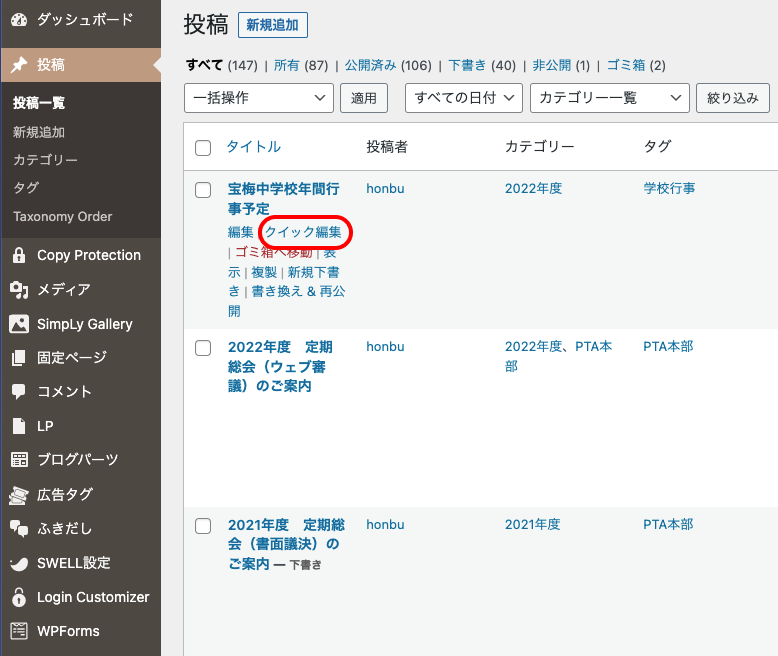Click the fixed pages (固定ページ) icon
This screenshot has height=656, width=778.
18,358
